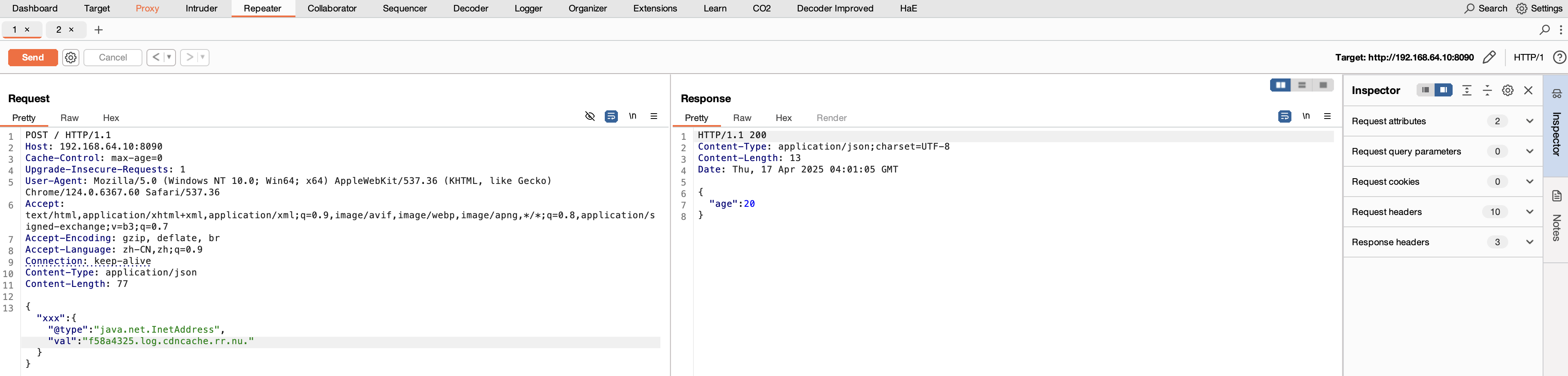Click the Notes side panel icon
The image size is (1568, 376).
click(x=1557, y=196)
